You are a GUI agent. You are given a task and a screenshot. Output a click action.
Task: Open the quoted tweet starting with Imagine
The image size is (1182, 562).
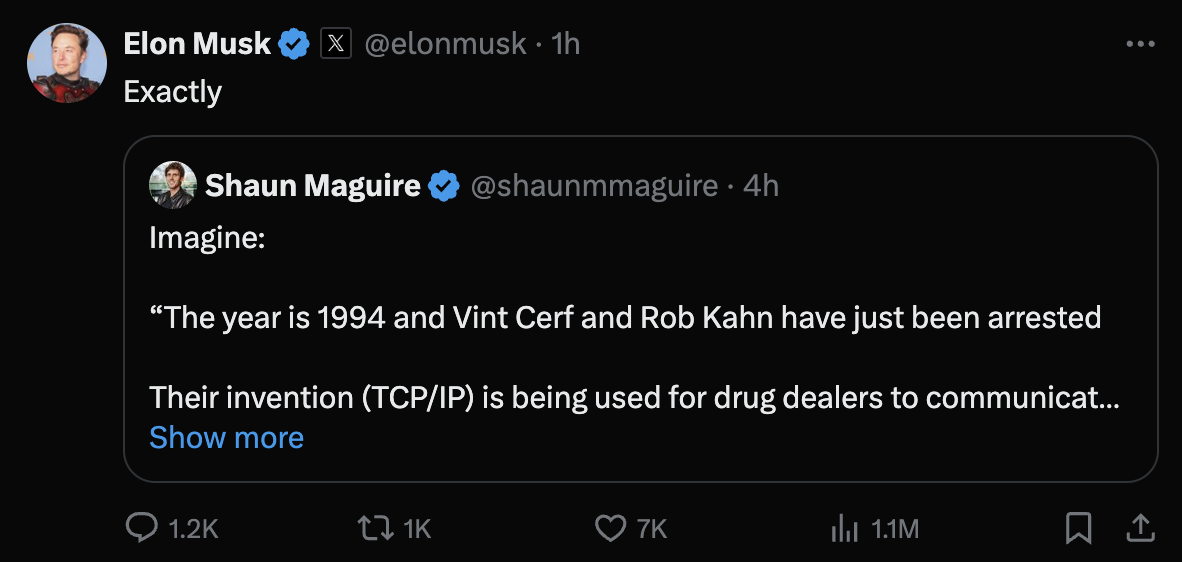tap(640, 320)
